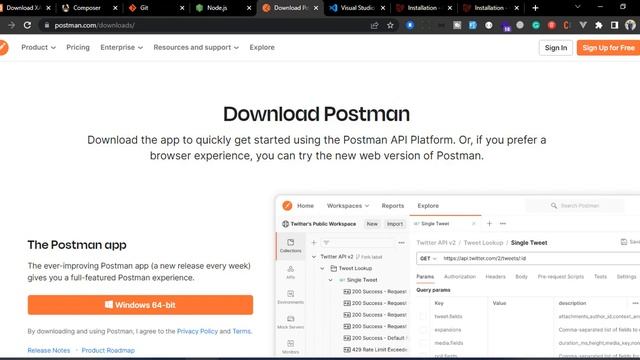Toggle the browser side panel icon
Image resolution: width=640 pixels, height=360 pixels.
pyautogui.click(x=614, y=25)
